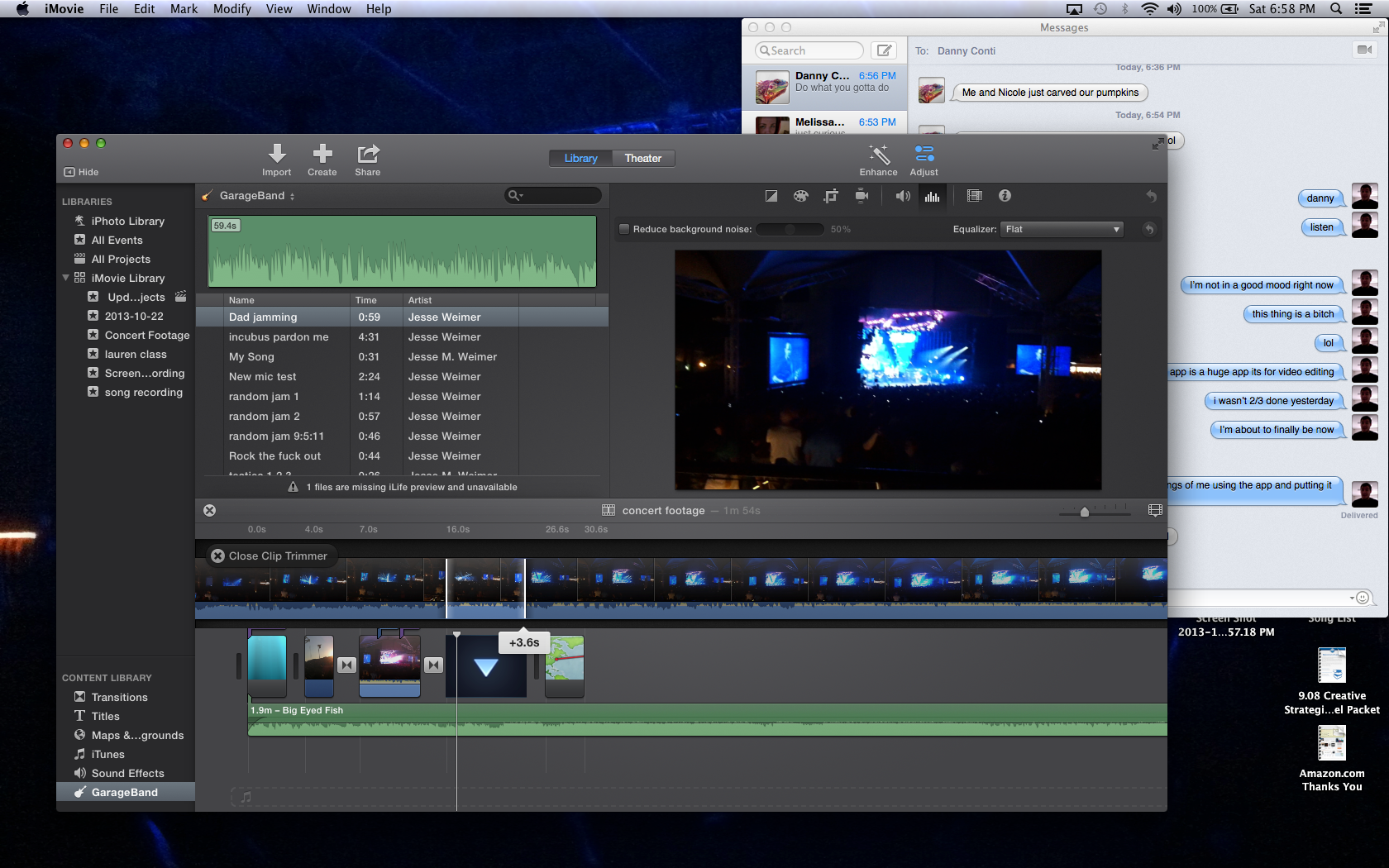Open the Messages compose new message icon
This screenshot has height=868, width=1389.
[x=885, y=50]
